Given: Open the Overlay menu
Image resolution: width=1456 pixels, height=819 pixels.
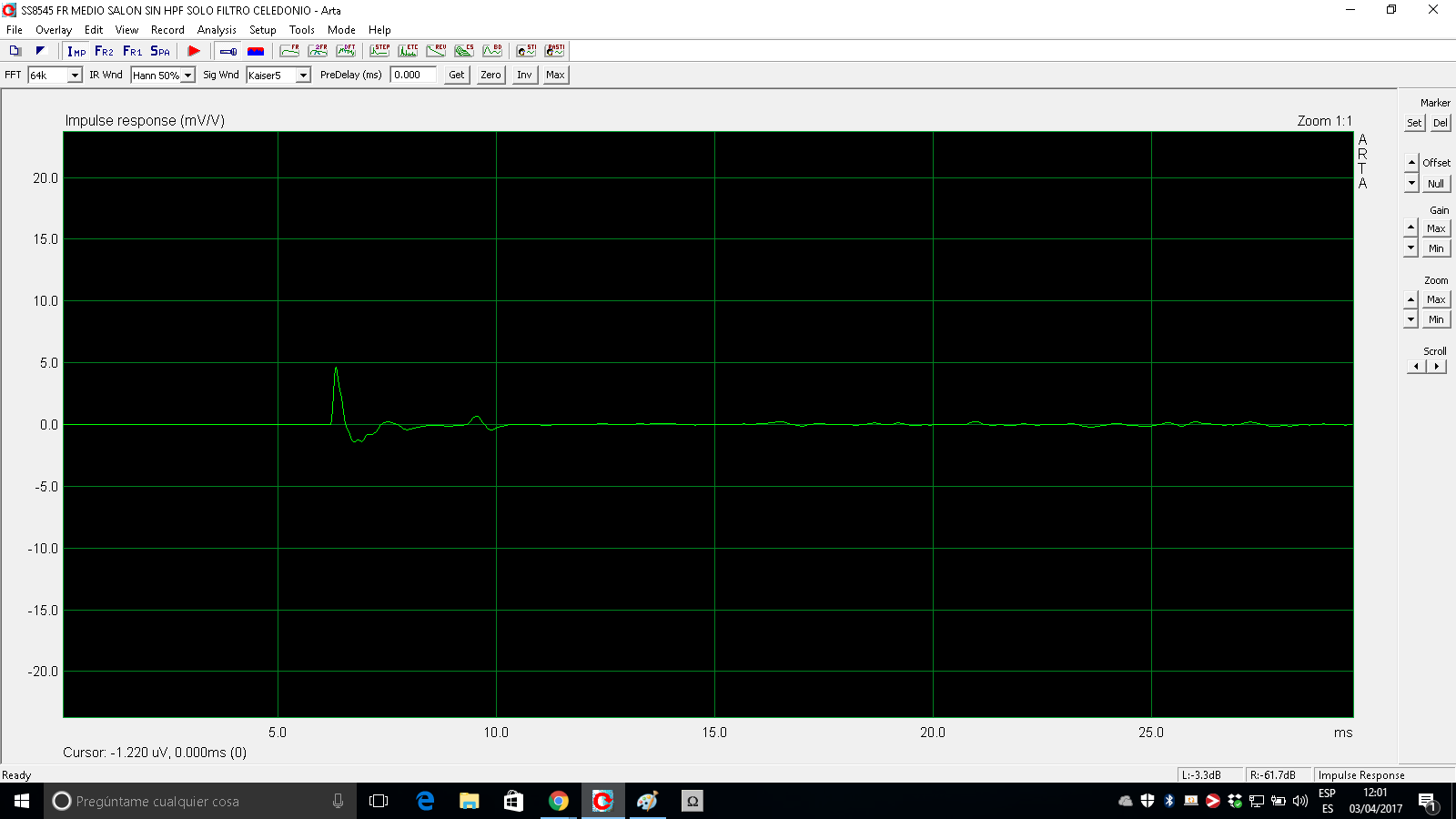Looking at the screenshot, I should pos(54,30).
